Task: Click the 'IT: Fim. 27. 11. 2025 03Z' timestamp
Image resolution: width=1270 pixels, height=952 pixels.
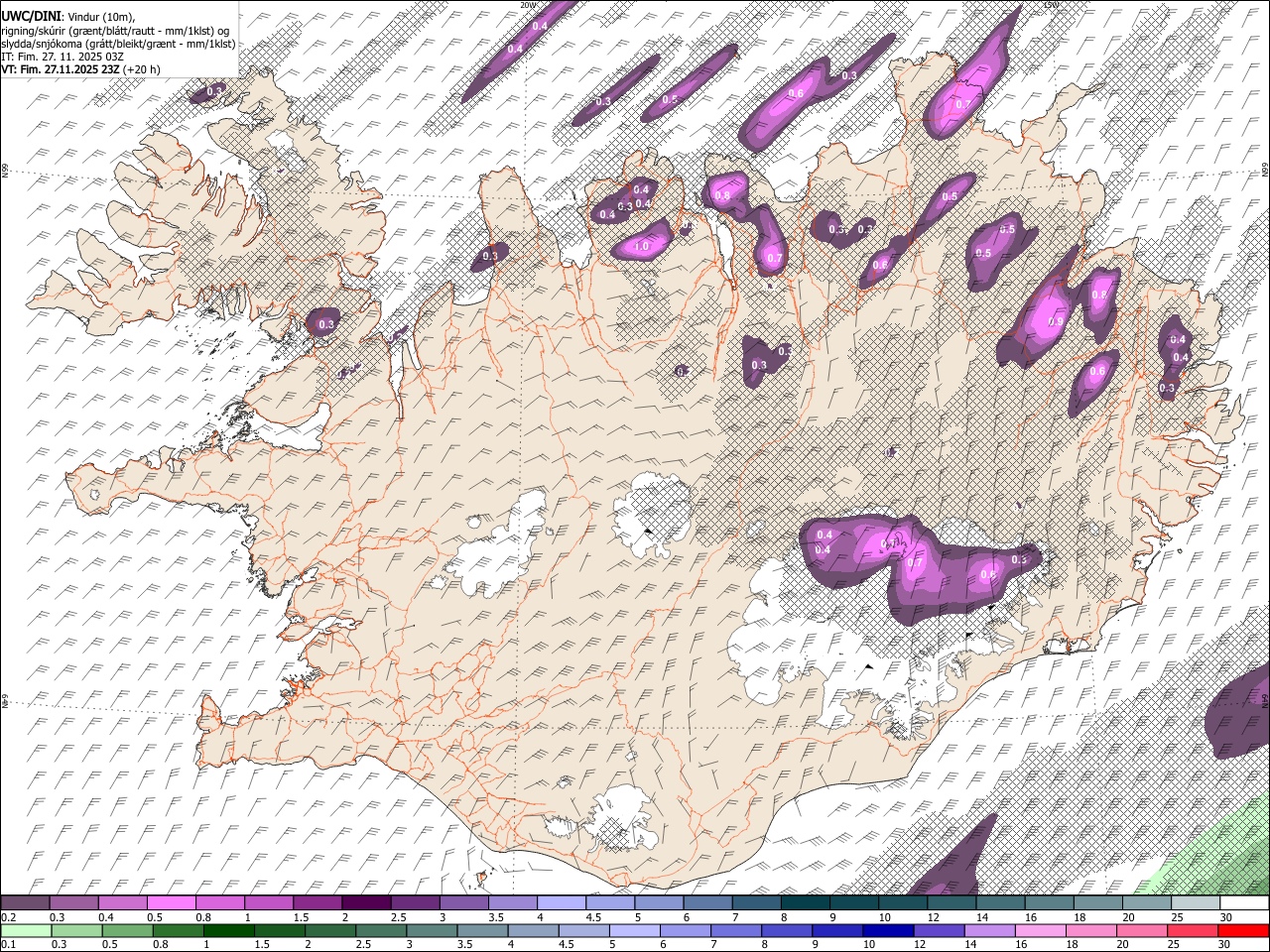Action: [x=63, y=57]
